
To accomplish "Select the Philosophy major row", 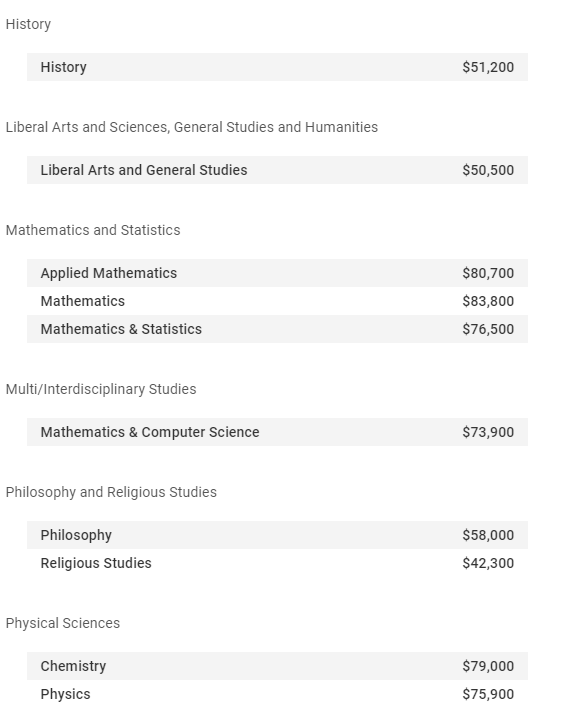I will [x=277, y=535].
